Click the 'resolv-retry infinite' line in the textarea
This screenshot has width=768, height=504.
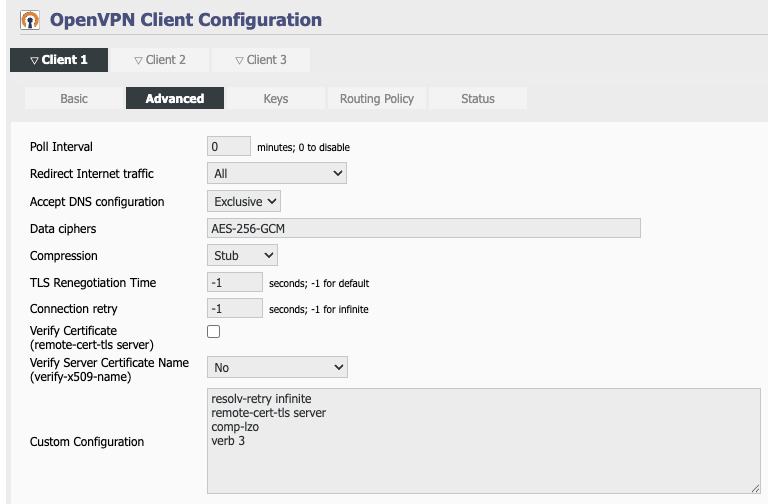point(261,399)
